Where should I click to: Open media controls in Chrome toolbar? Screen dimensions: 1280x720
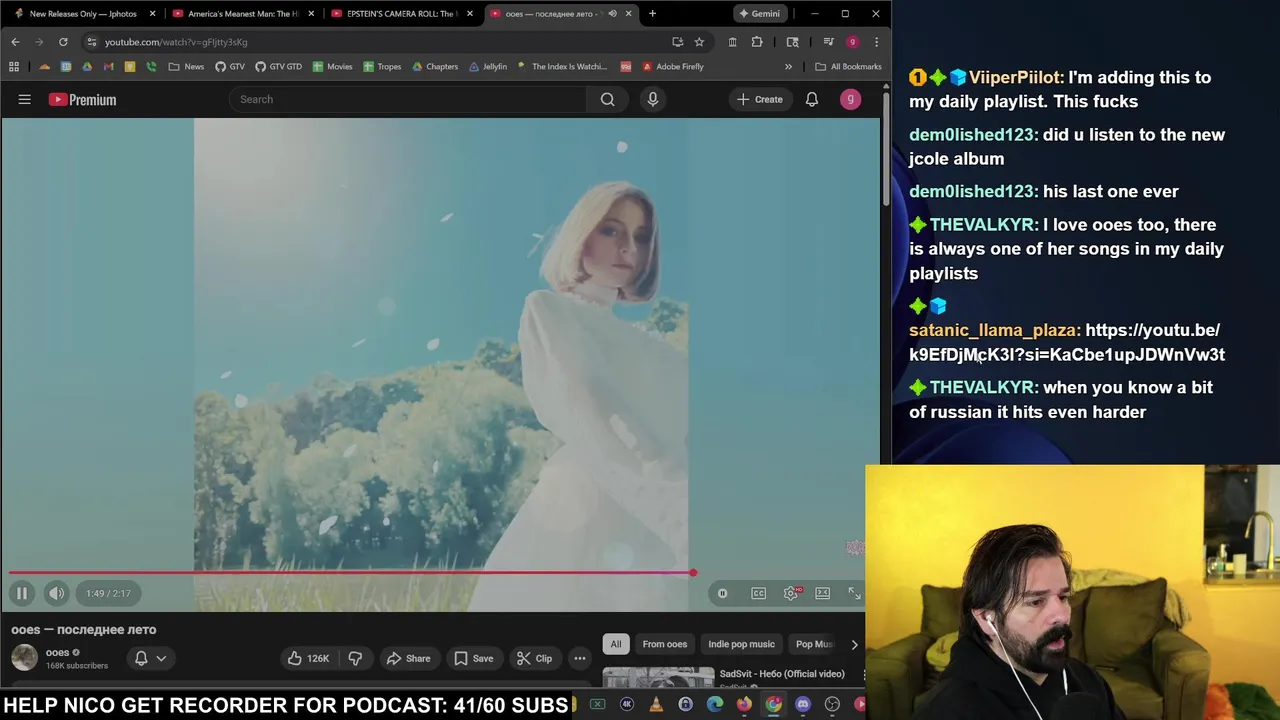point(828,42)
